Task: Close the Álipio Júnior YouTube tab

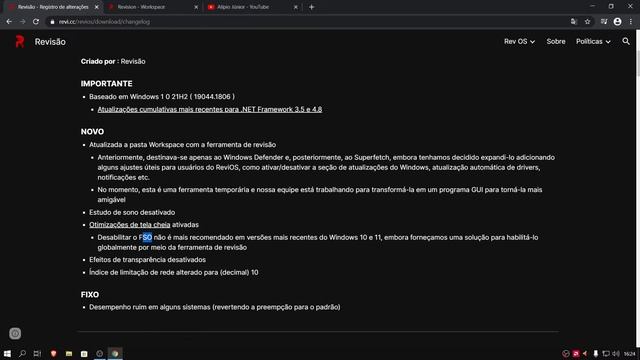Action: tap(296, 7)
